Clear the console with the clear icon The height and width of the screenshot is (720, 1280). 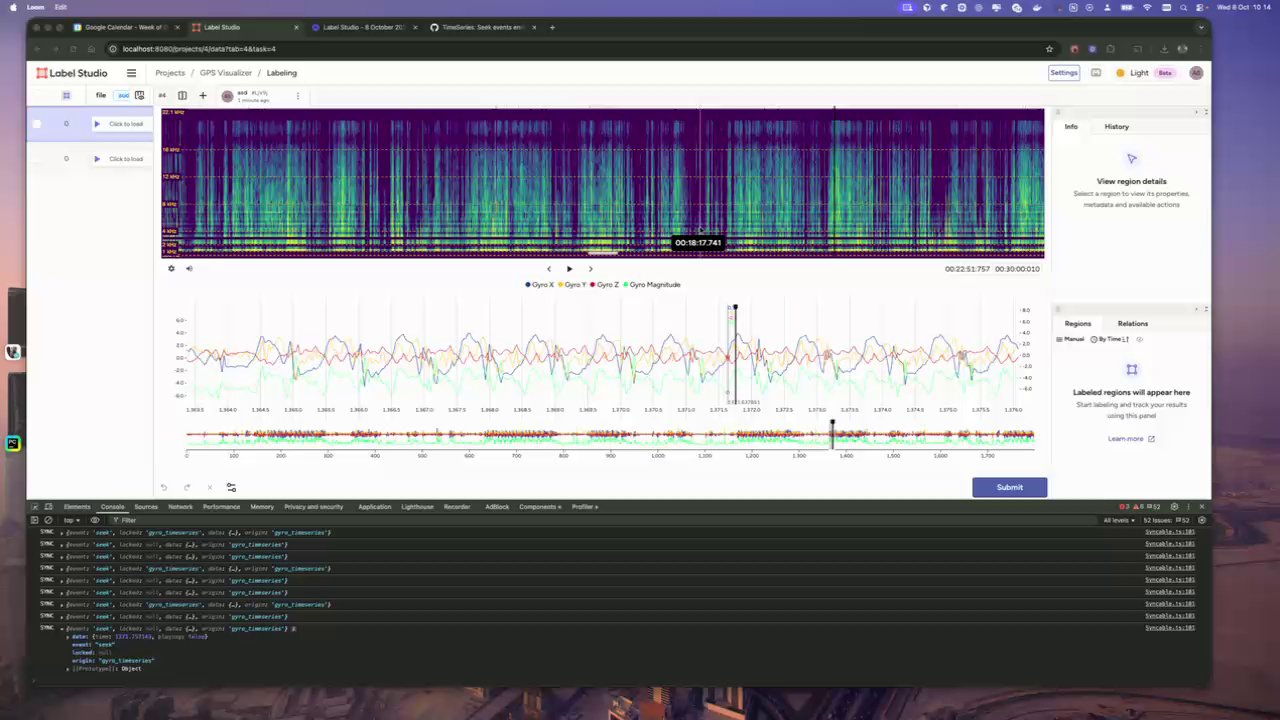[x=48, y=520]
